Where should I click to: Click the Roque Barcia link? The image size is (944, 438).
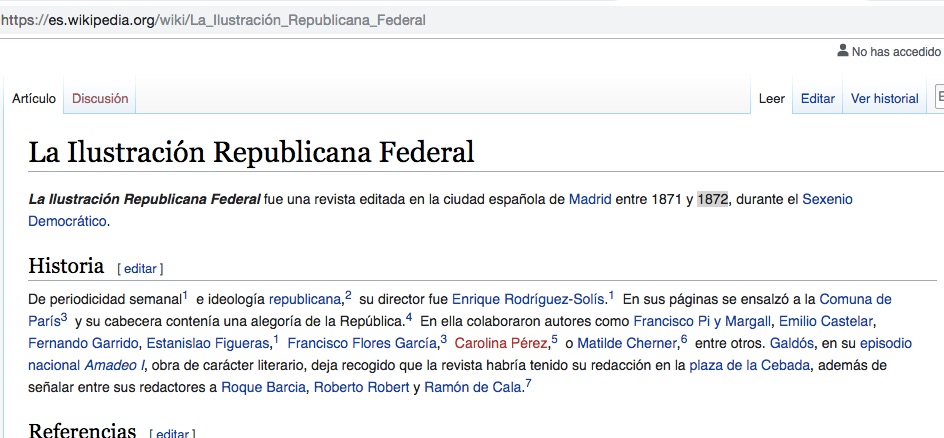click(263, 387)
